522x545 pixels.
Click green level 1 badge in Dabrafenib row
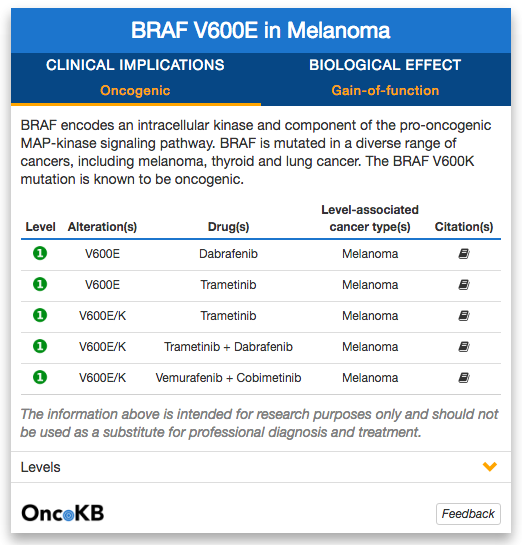click(40, 253)
